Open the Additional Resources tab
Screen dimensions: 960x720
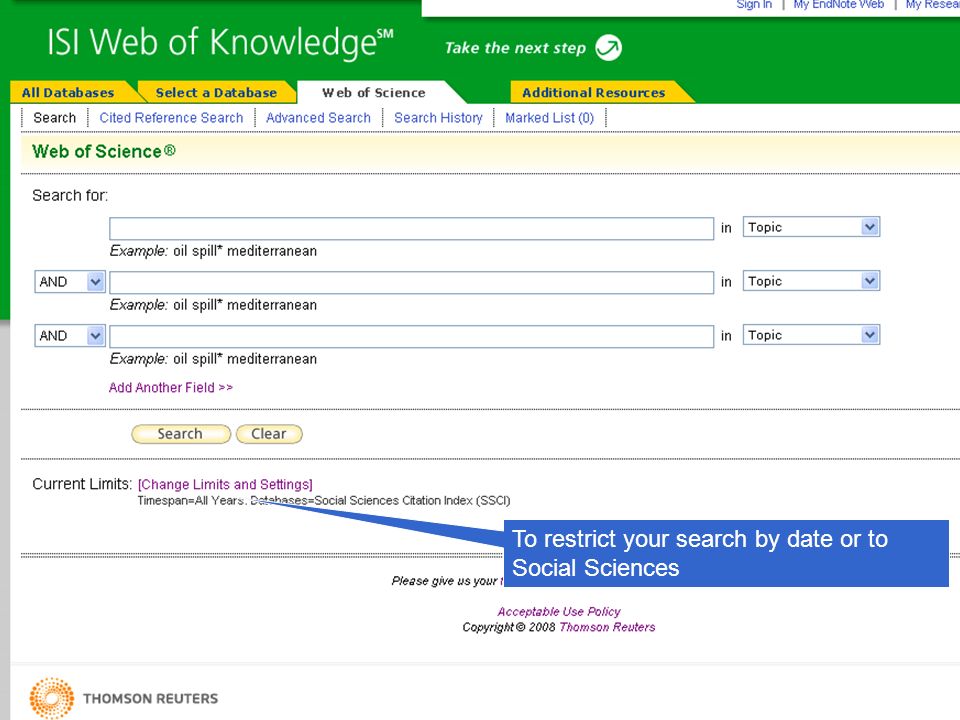coord(593,93)
